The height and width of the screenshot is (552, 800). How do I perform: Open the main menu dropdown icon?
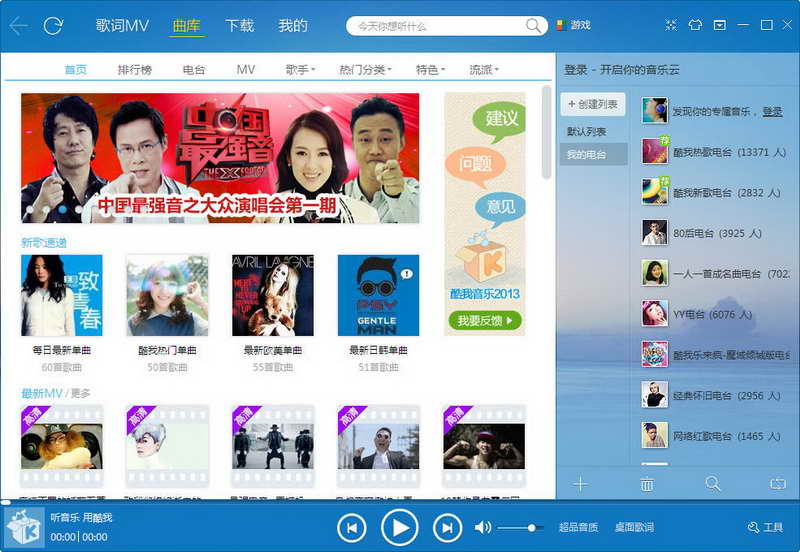click(719, 25)
